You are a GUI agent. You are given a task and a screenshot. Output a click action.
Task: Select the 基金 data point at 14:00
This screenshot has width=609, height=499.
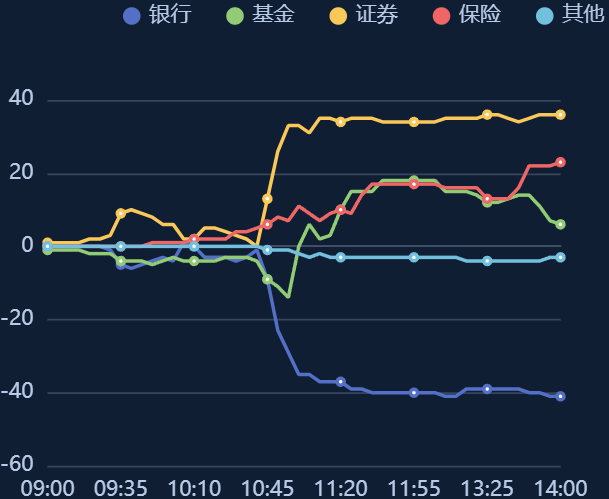[x=560, y=224]
